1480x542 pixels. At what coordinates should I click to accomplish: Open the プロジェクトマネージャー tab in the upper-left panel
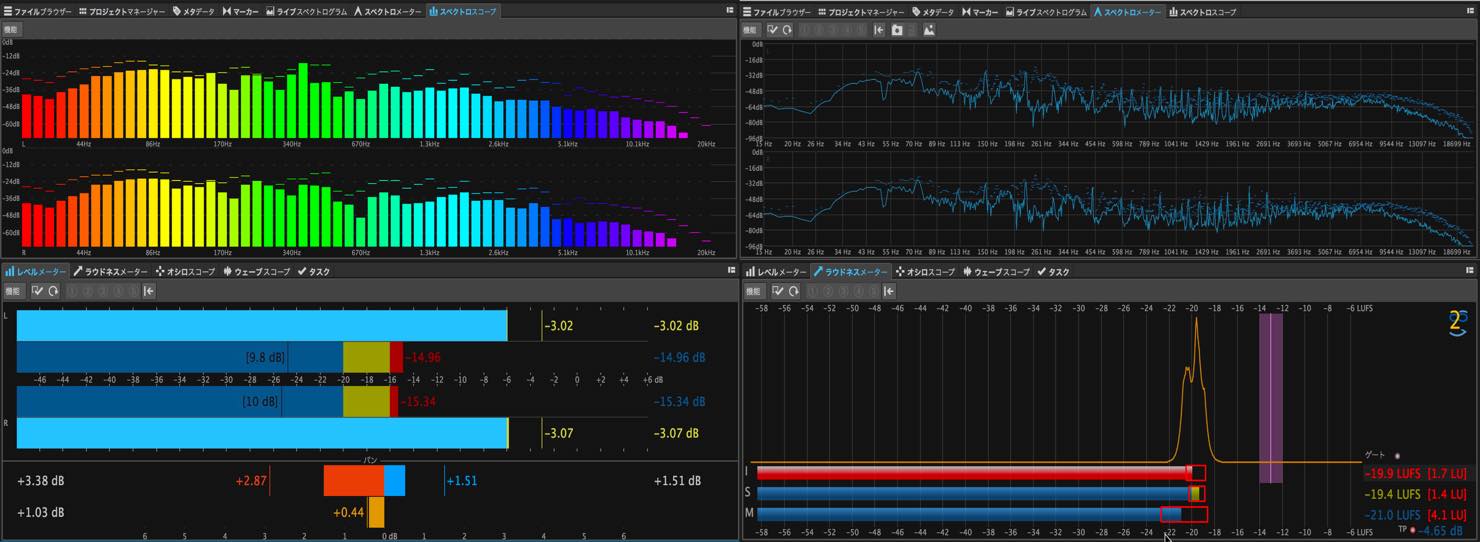[121, 11]
